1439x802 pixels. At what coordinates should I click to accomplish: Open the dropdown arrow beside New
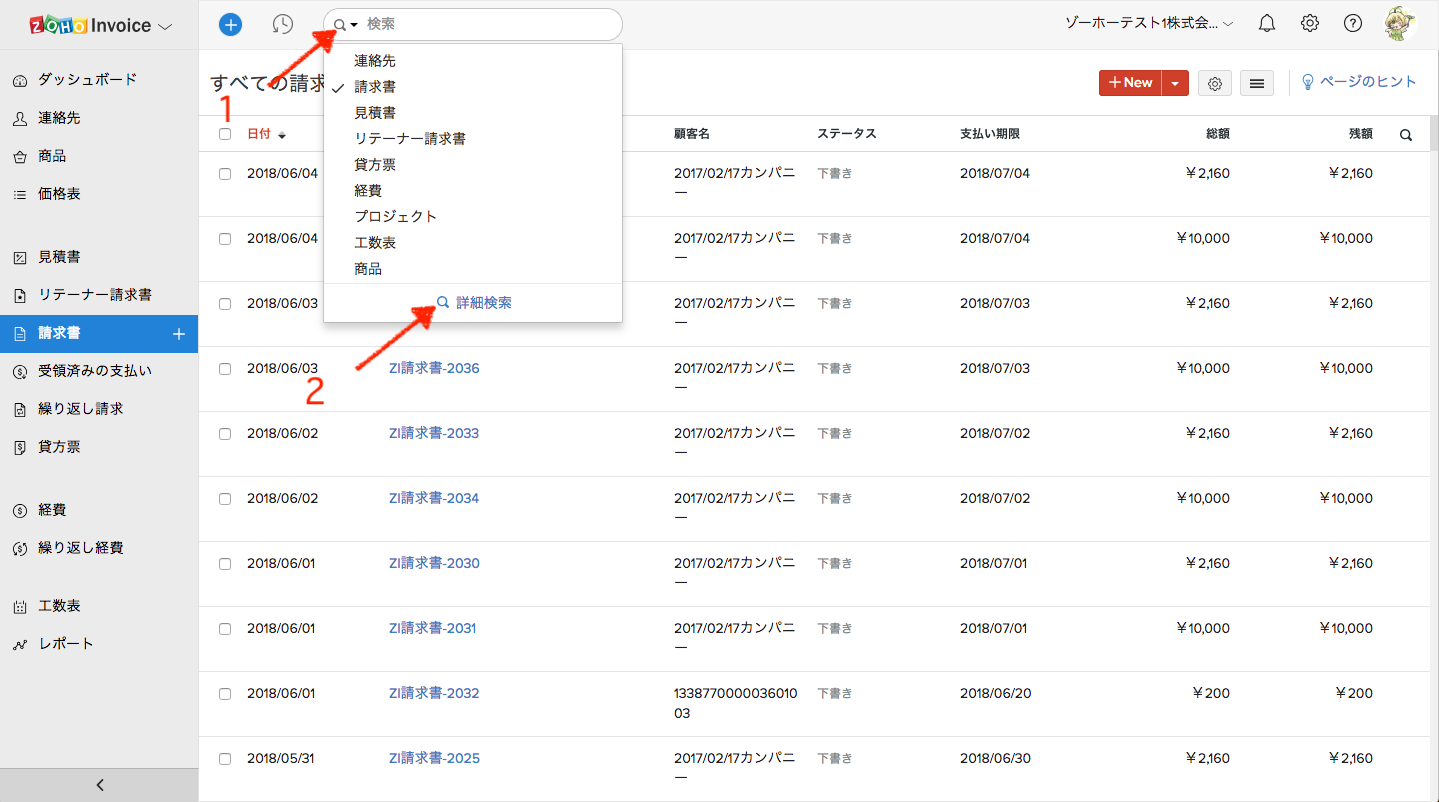[x=1175, y=83]
